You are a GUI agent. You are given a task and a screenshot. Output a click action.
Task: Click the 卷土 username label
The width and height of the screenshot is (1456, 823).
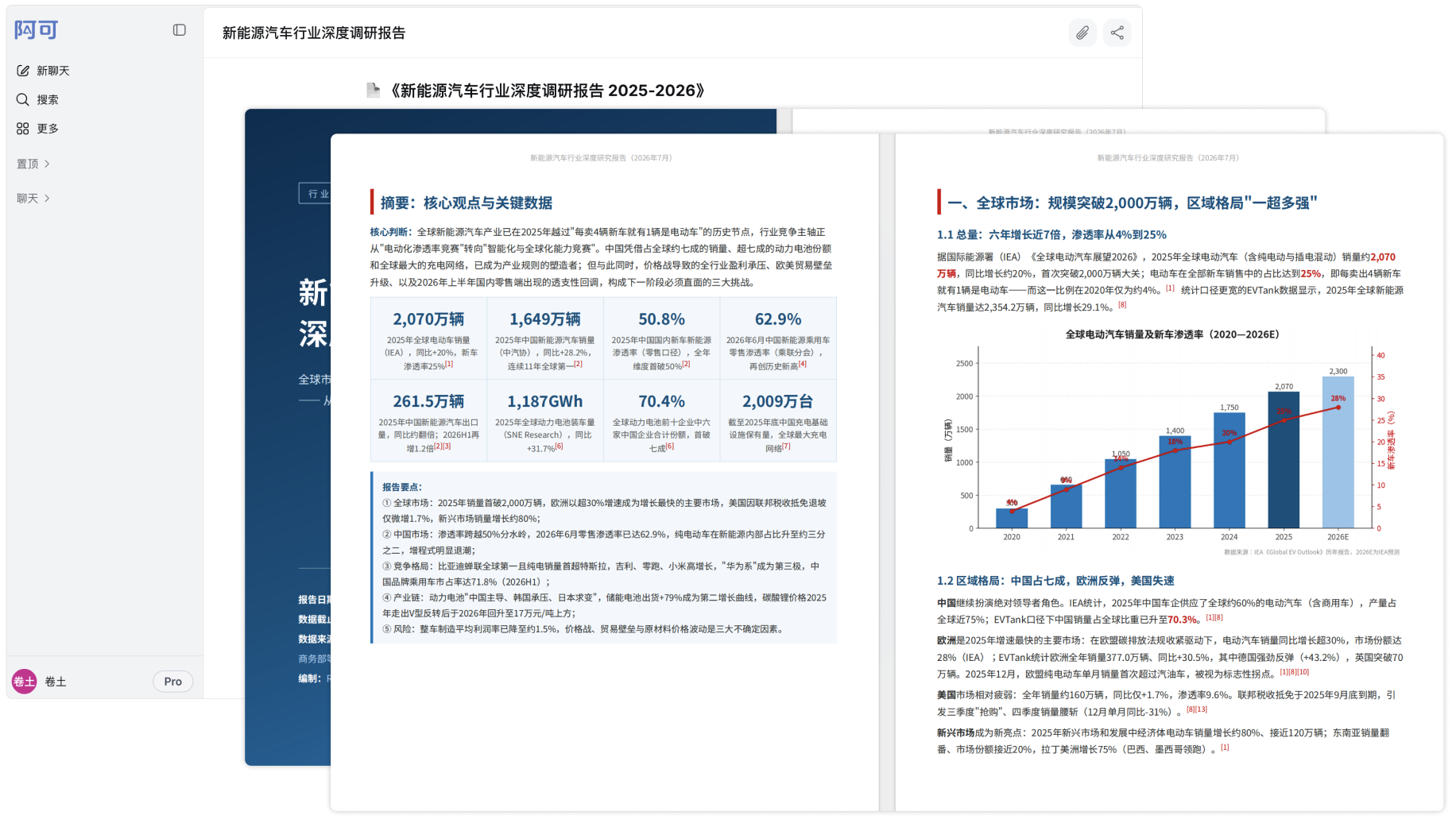point(56,682)
